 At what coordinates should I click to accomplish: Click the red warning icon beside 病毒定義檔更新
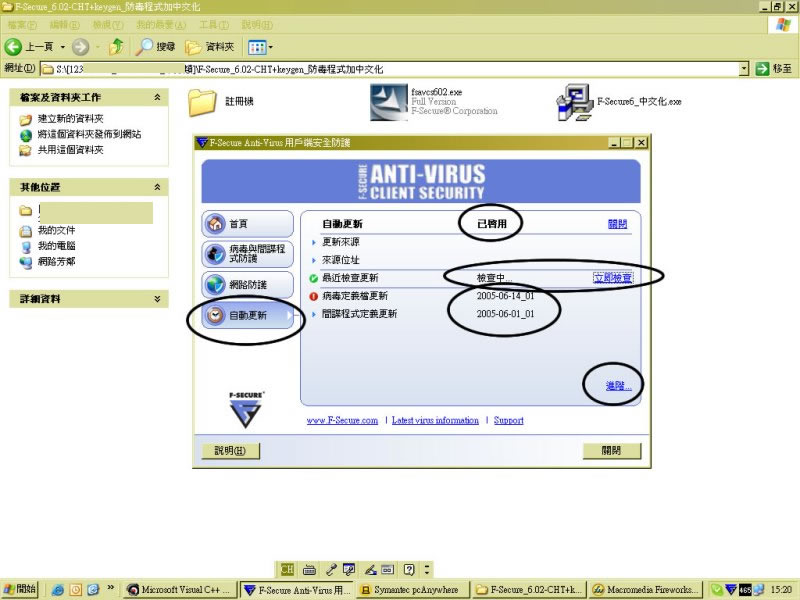(x=314, y=296)
